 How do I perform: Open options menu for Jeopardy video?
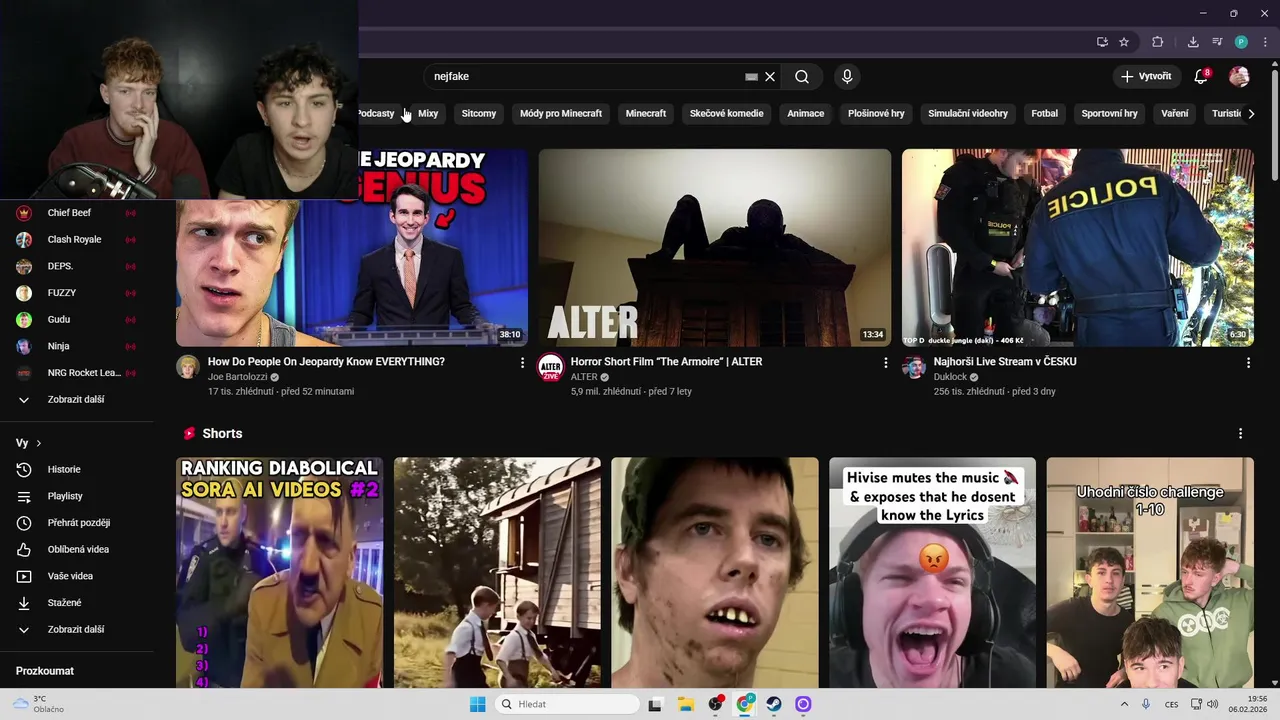[522, 363]
